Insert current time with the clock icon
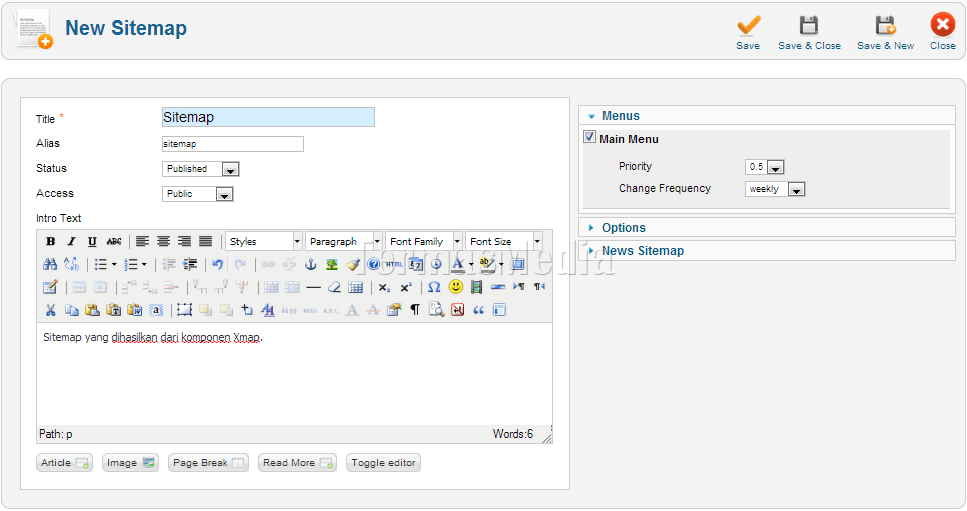The image size is (967, 511). tap(437, 264)
